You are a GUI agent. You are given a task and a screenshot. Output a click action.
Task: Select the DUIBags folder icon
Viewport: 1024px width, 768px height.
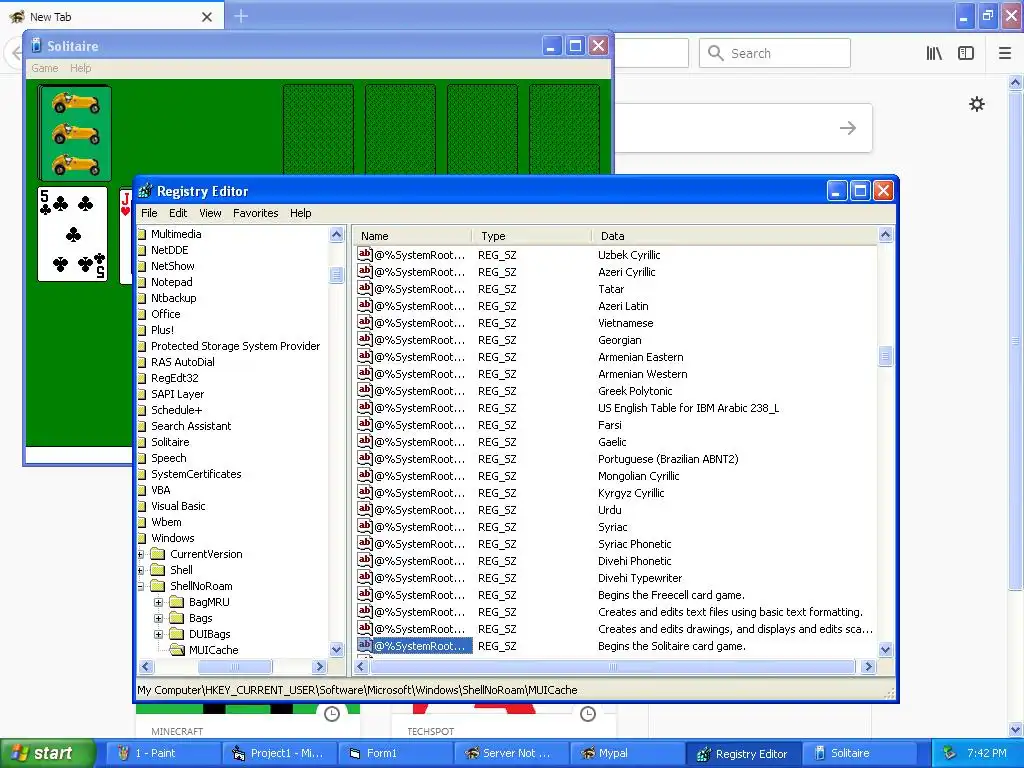pyautogui.click(x=177, y=634)
